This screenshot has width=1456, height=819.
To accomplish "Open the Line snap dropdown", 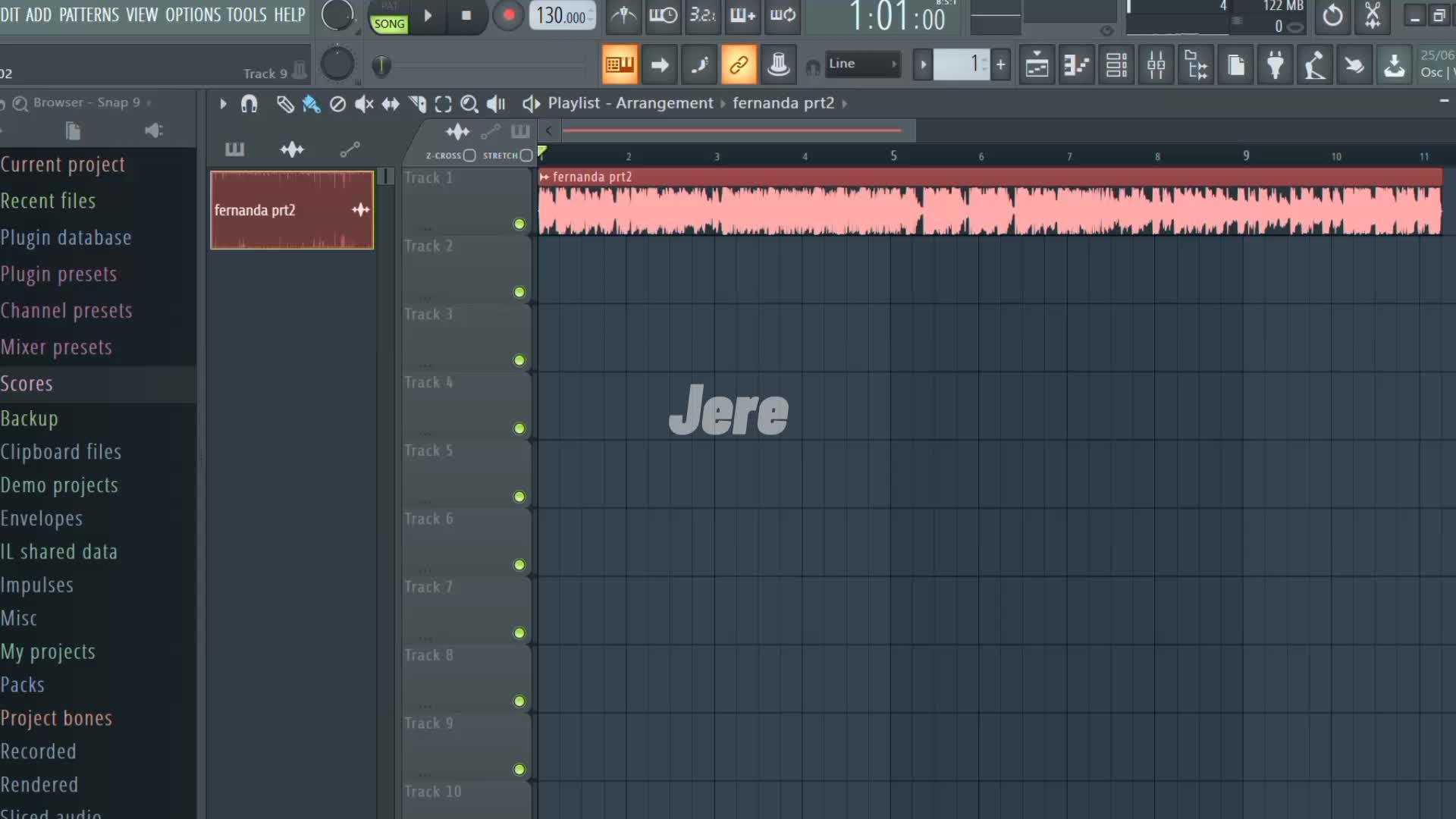I will pyautogui.click(x=863, y=64).
